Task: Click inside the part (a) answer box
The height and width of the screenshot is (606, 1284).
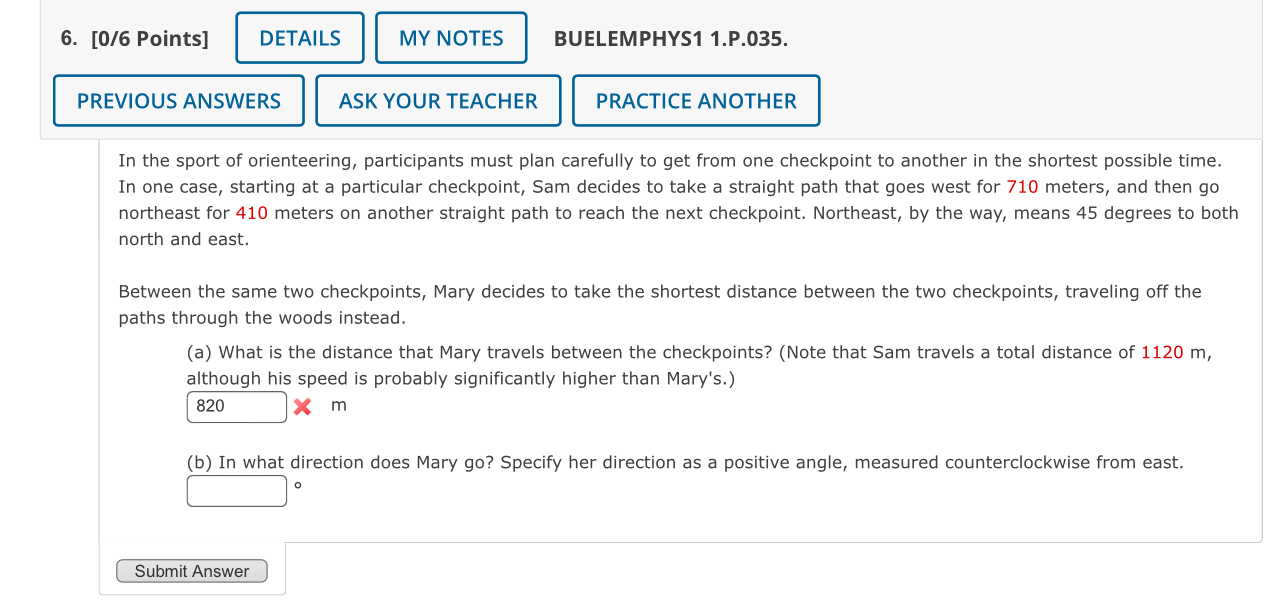Action: tap(236, 406)
